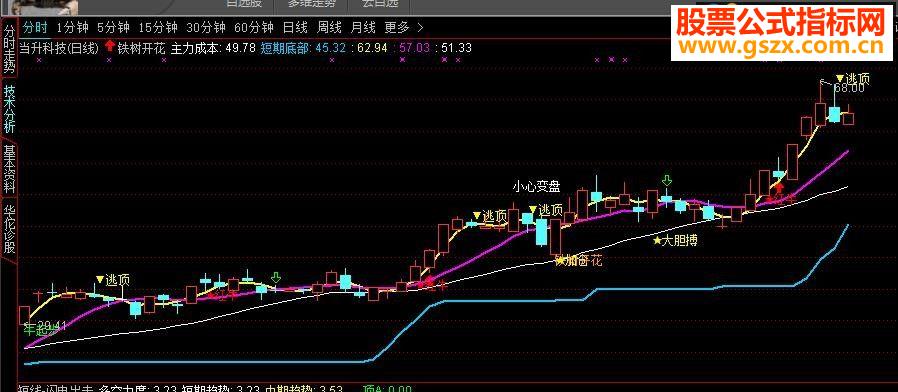Click the 逃顶 marker beside 68.00
This screenshot has height=392, width=898.
click(x=853, y=79)
